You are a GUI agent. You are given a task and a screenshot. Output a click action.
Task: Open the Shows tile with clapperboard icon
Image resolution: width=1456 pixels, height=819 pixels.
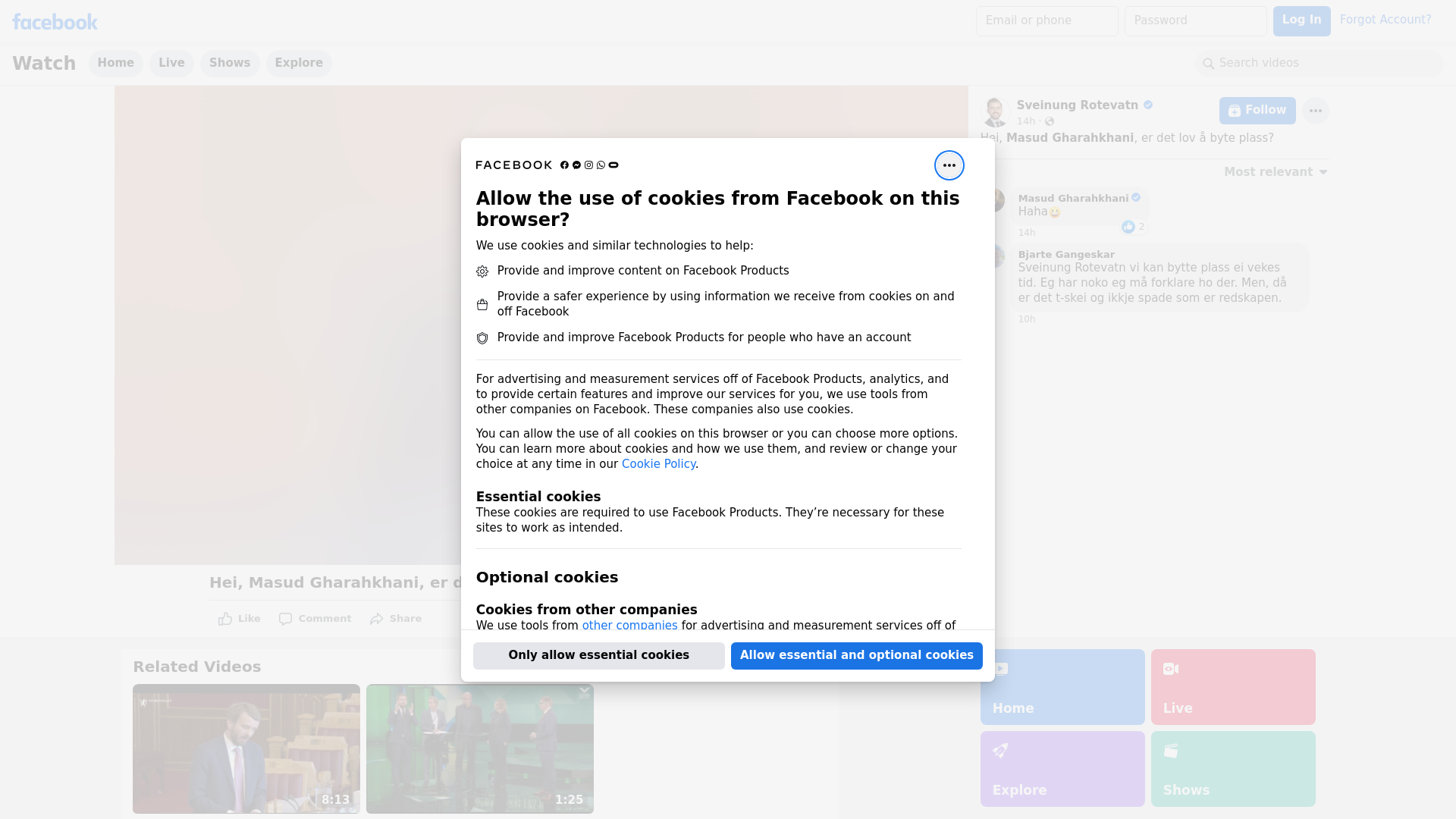click(1233, 769)
